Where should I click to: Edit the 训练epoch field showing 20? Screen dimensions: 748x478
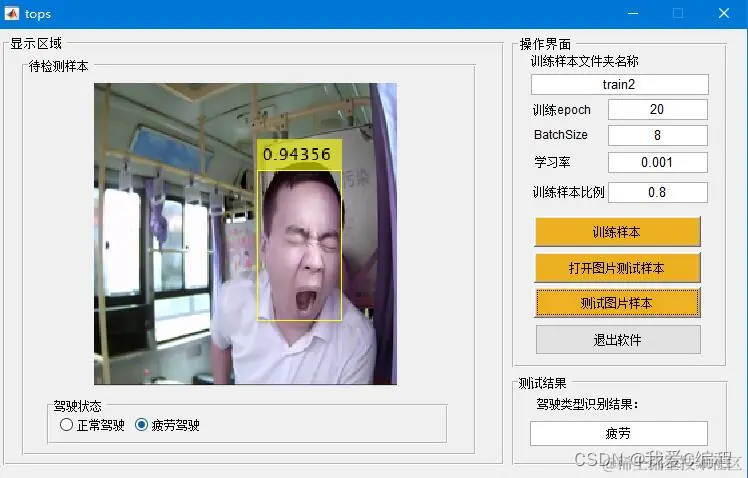coord(657,109)
